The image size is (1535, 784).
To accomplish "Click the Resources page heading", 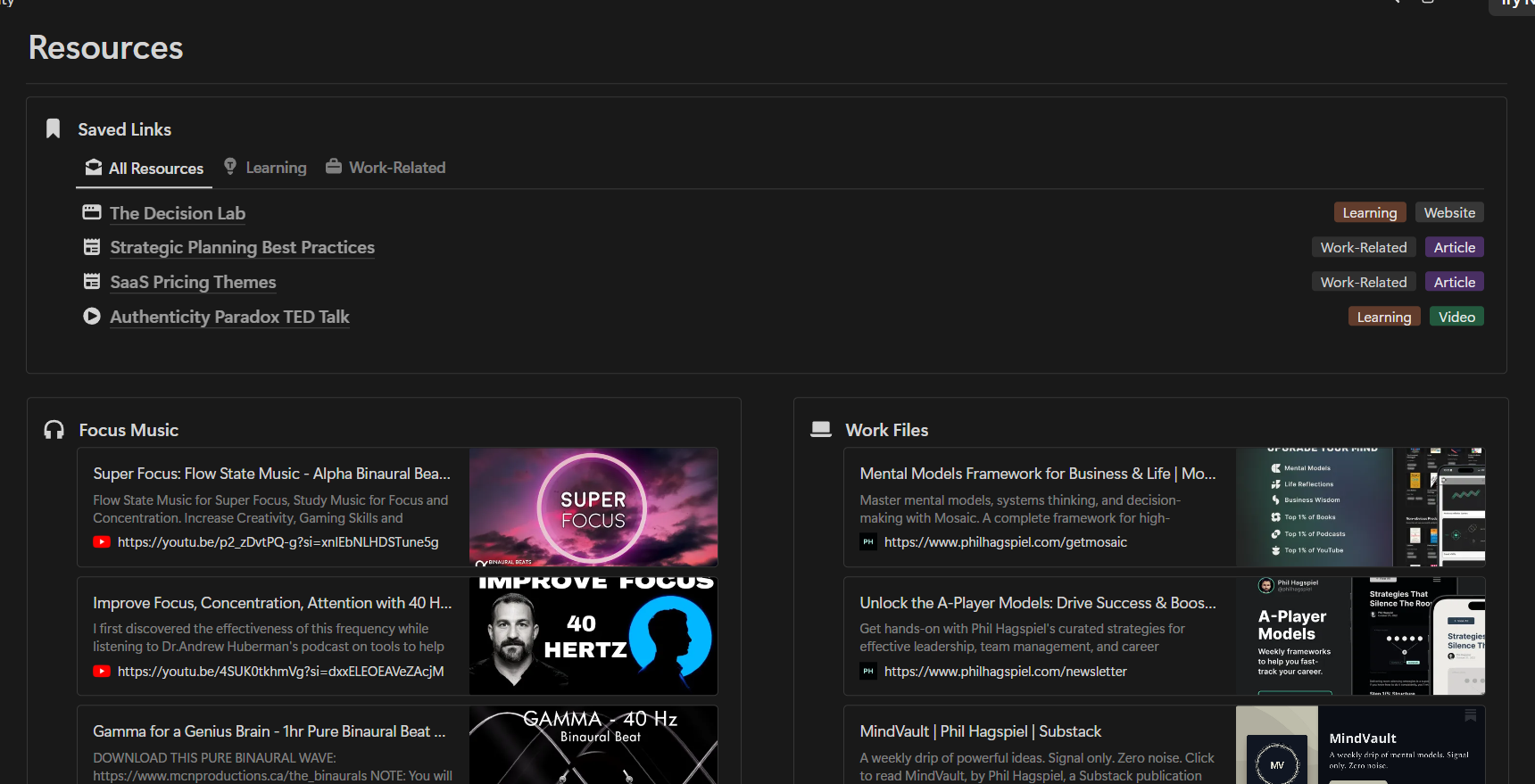I will [105, 47].
